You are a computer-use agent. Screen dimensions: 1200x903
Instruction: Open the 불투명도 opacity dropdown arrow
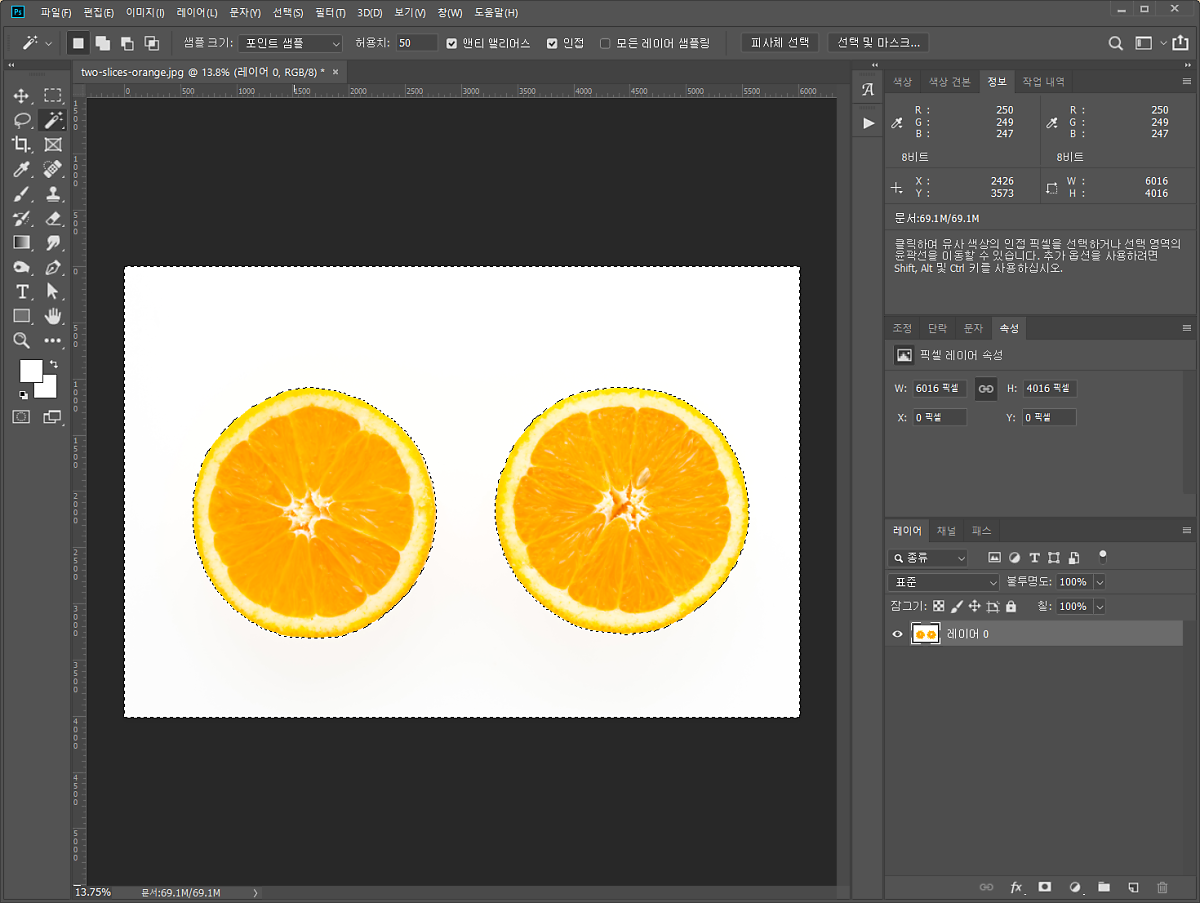click(x=1100, y=582)
